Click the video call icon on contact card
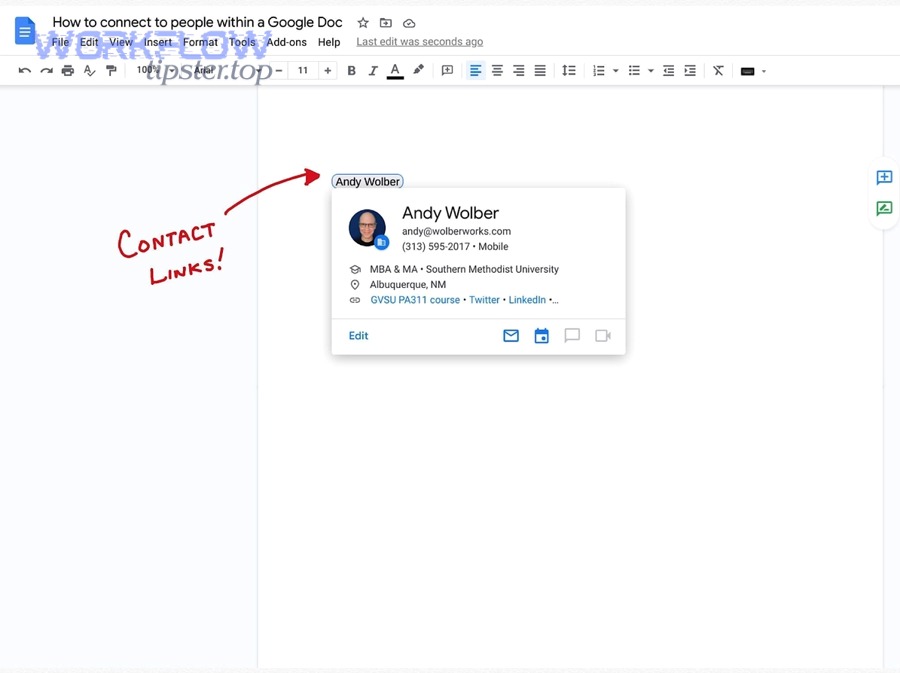 602,336
